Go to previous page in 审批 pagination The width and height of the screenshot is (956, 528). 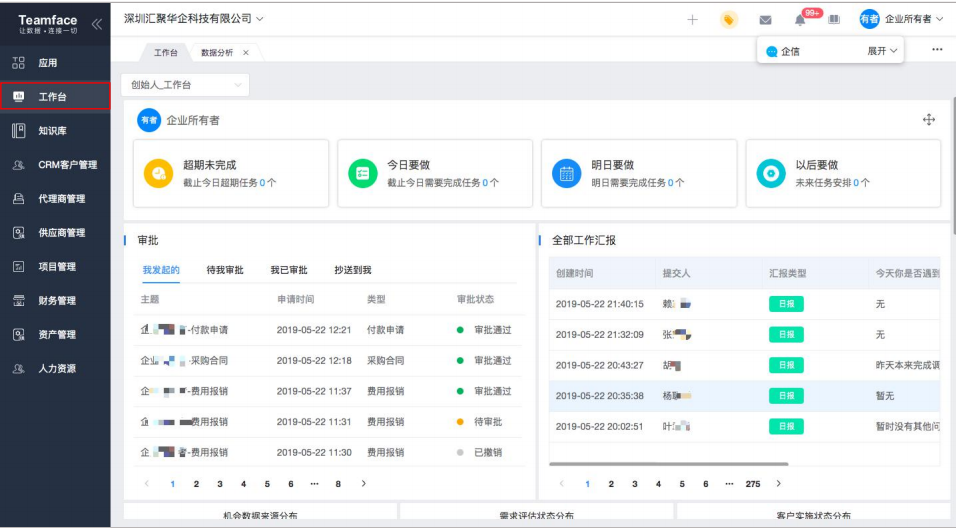[x=146, y=483]
